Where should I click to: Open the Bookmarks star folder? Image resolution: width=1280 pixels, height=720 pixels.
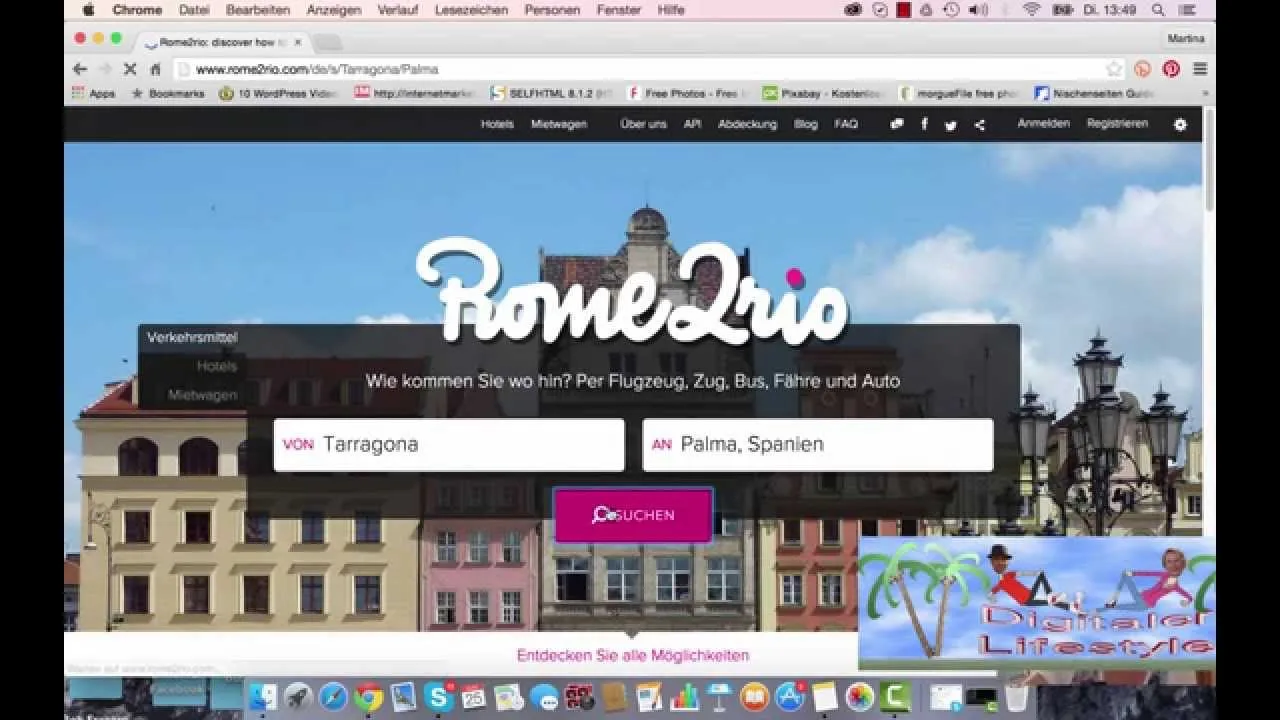pos(168,93)
